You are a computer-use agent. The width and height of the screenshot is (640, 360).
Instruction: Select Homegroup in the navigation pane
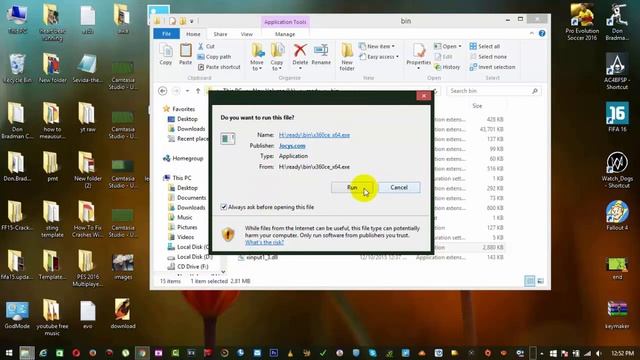pyautogui.click(x=183, y=158)
